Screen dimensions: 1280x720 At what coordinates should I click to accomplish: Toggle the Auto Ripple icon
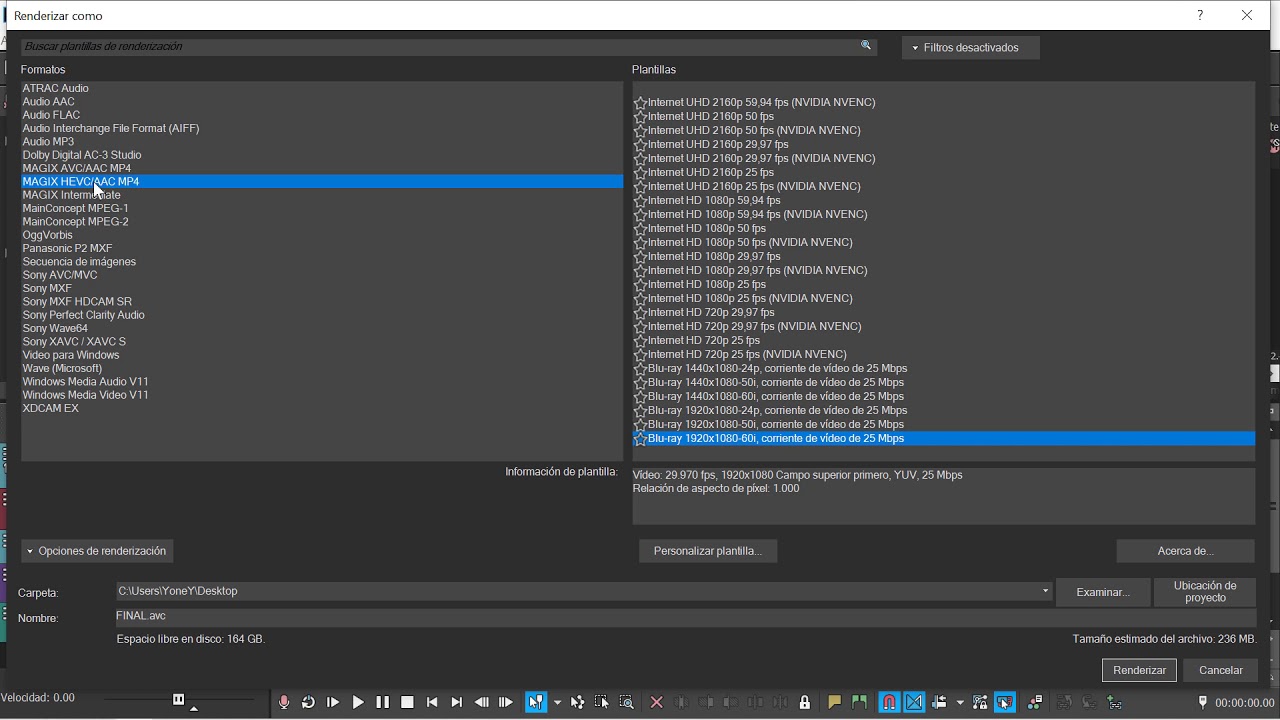[939, 703]
